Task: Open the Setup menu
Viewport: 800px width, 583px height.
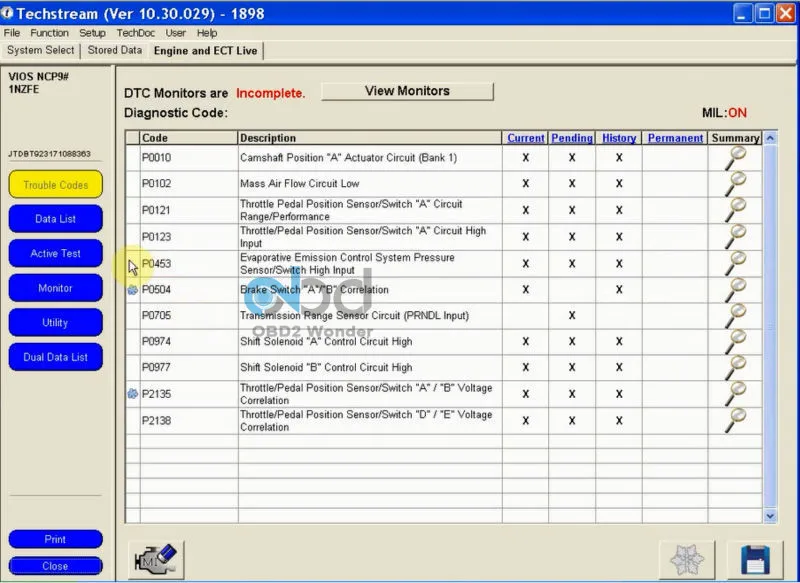Action: [92, 33]
